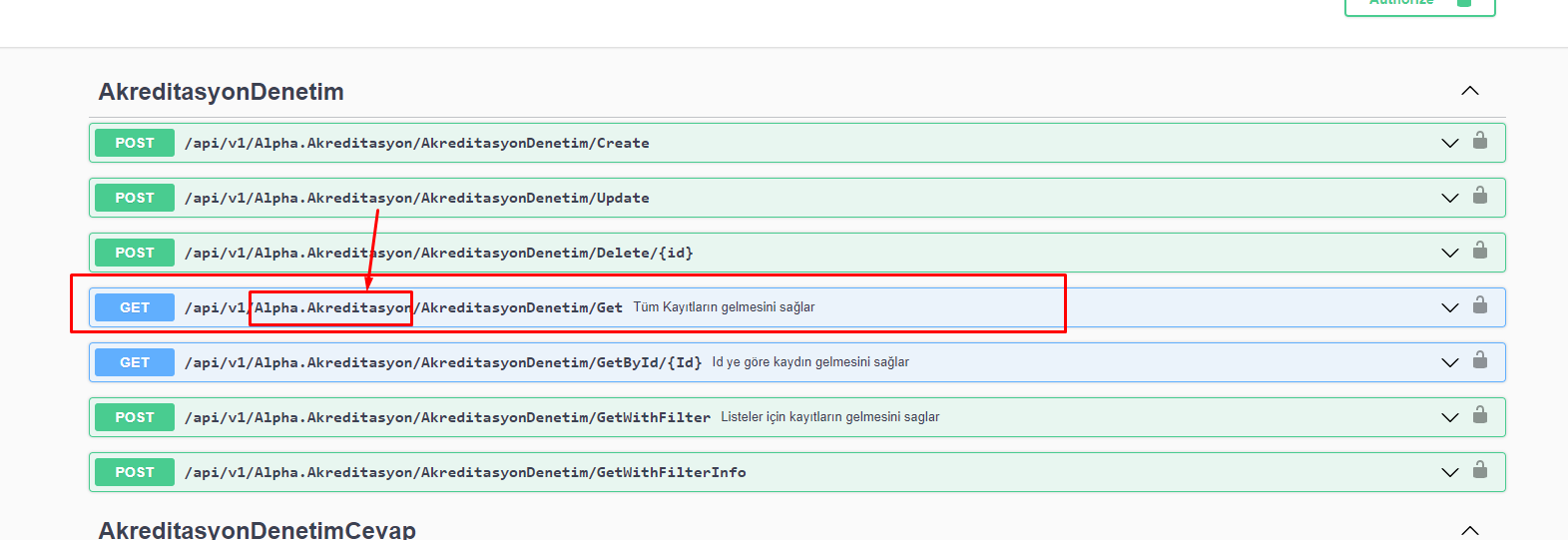The image size is (1568, 540).
Task: Click the GET badge for GetById/{Id}
Action: 135,362
